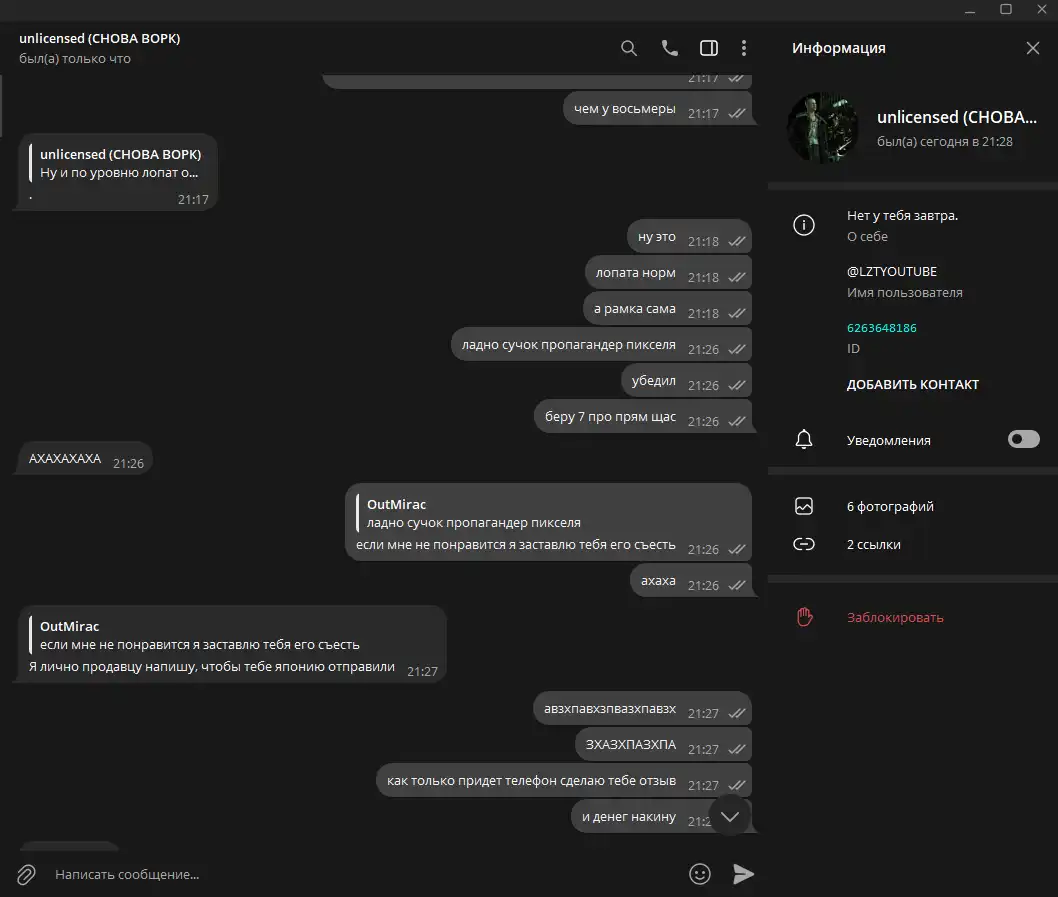Toggle the Уведомления notifications switch
1058x897 pixels.
pyautogui.click(x=1024, y=439)
